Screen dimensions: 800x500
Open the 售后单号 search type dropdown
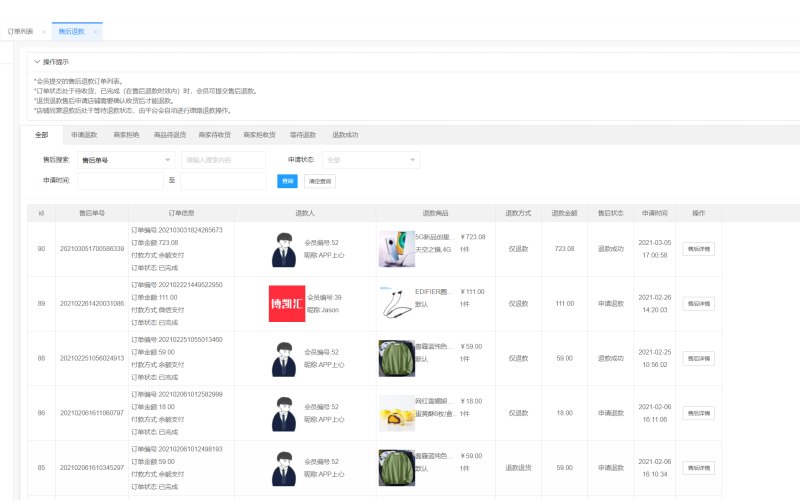click(x=126, y=160)
